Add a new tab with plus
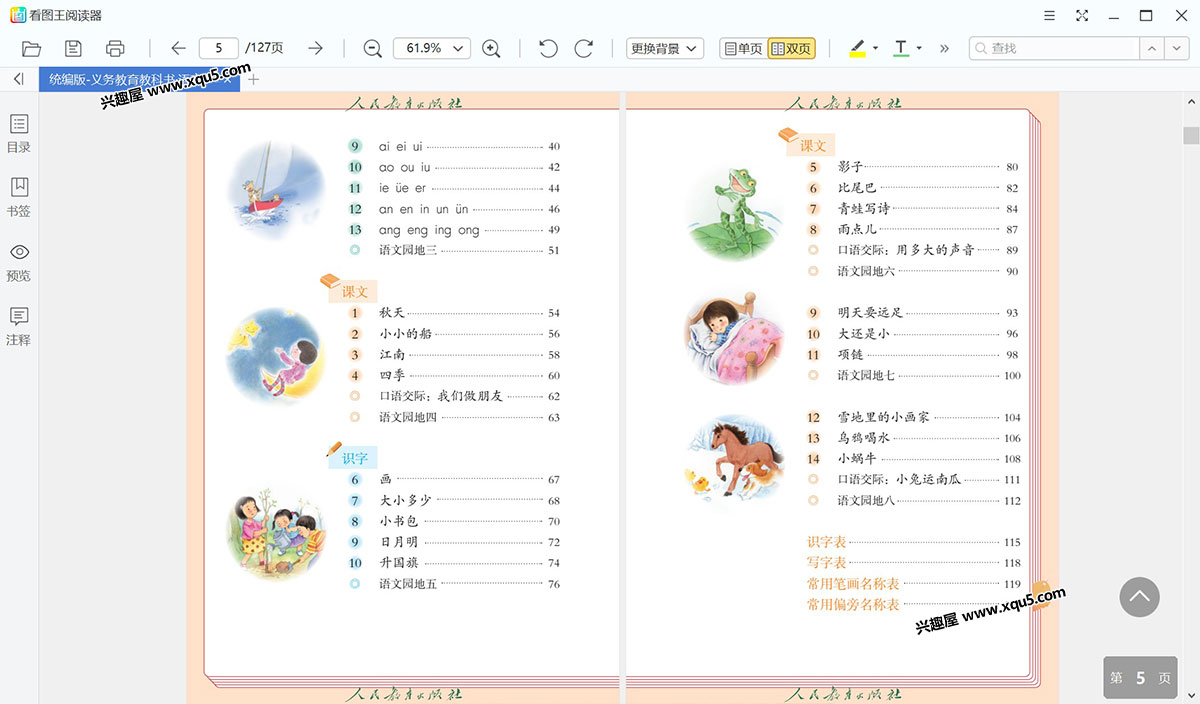 point(253,79)
